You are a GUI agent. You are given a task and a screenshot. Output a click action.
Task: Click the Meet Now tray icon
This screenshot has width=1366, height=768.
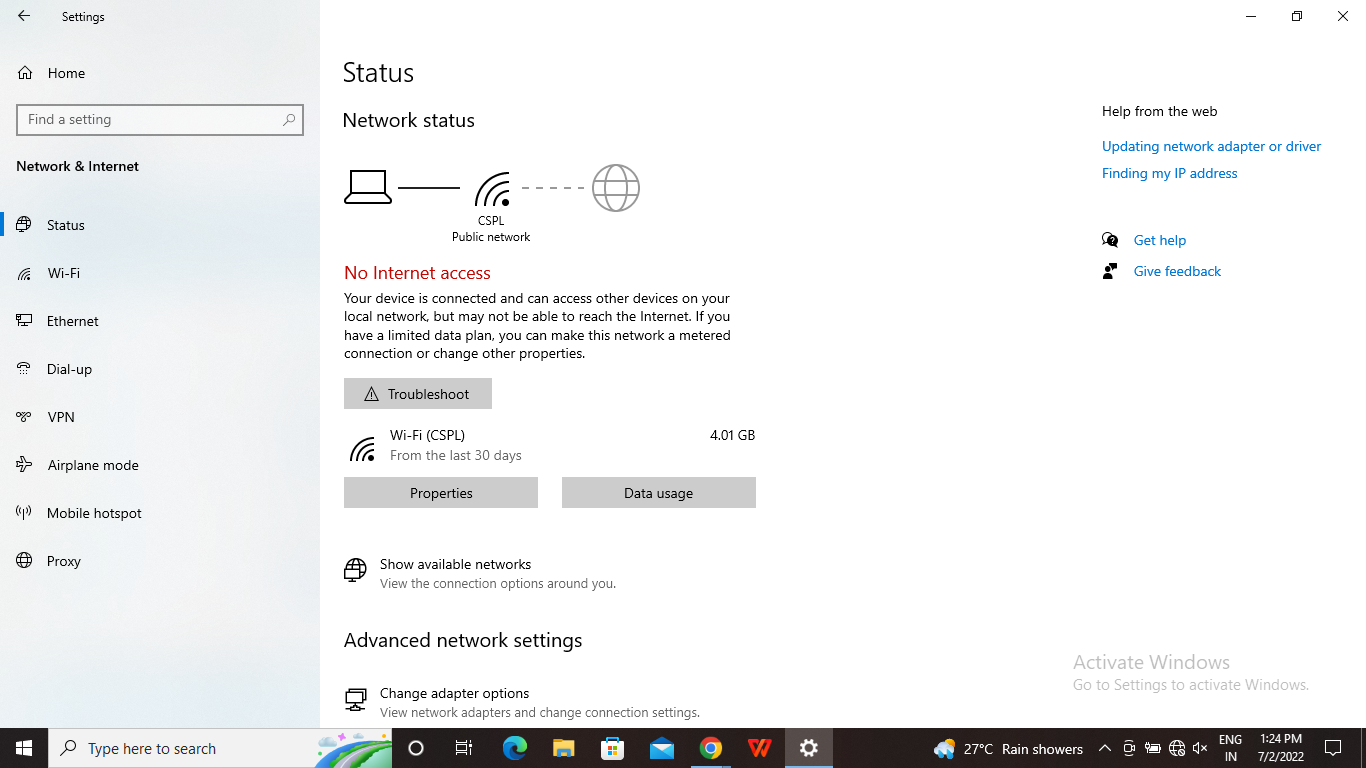coord(1128,748)
